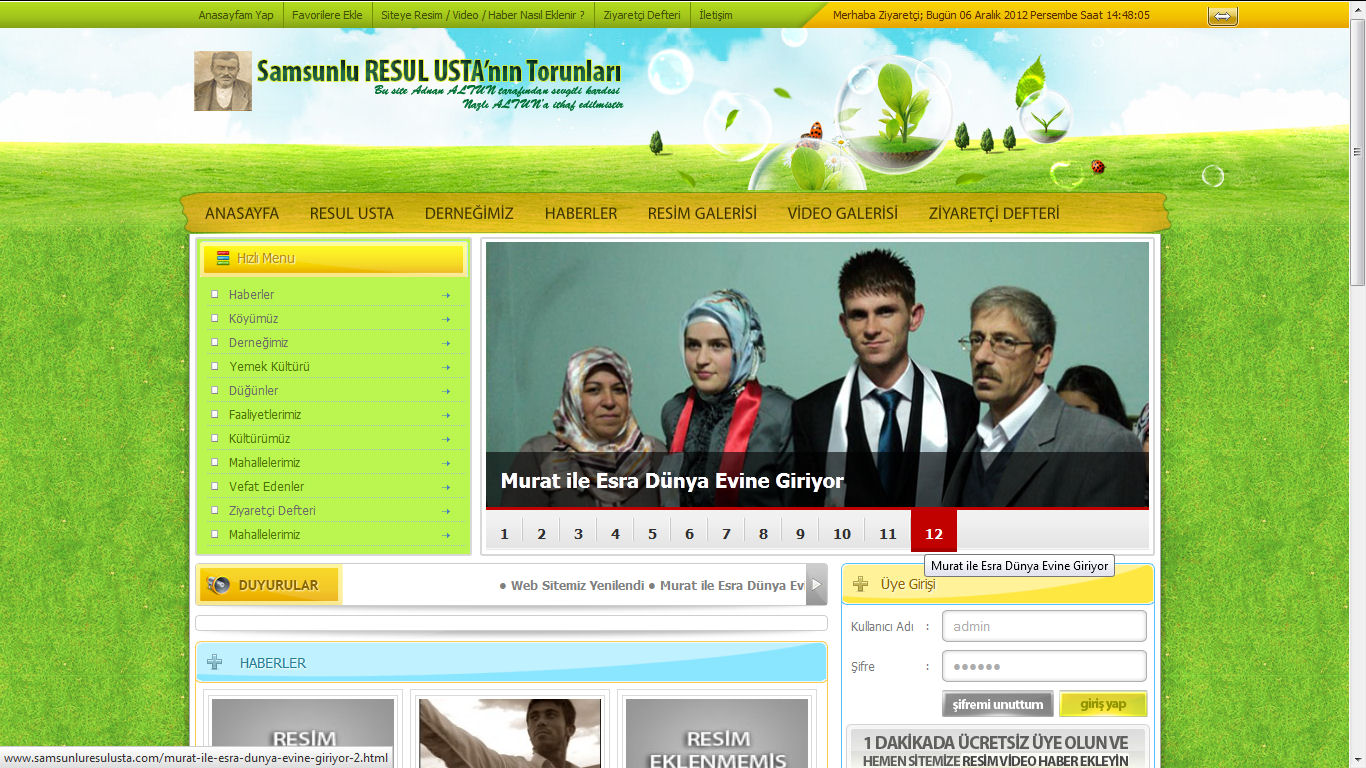Select Köyümüz in the Hızlı Menu
The image size is (1366, 768).
point(253,319)
